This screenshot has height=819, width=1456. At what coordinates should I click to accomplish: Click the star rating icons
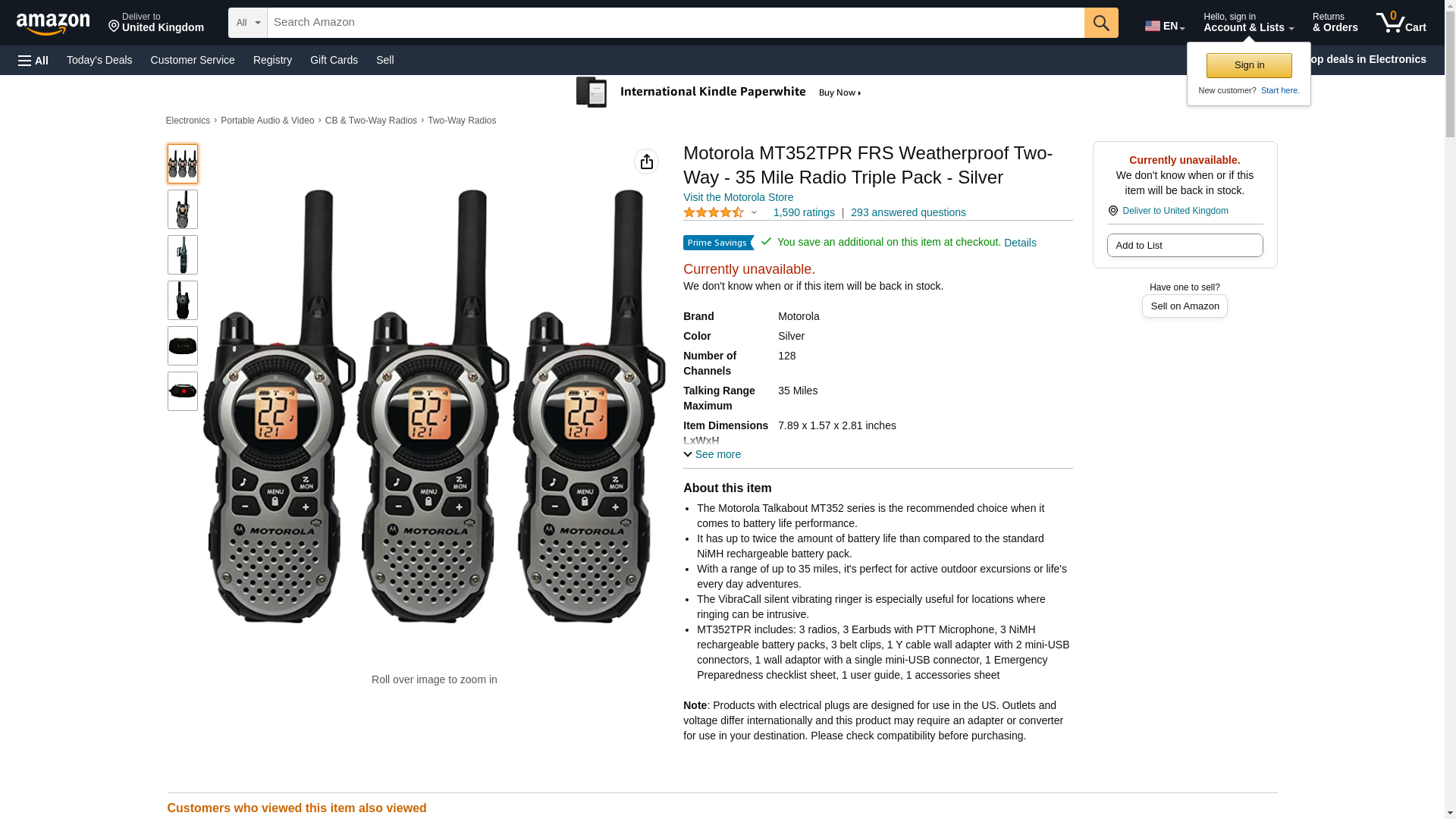714,213
